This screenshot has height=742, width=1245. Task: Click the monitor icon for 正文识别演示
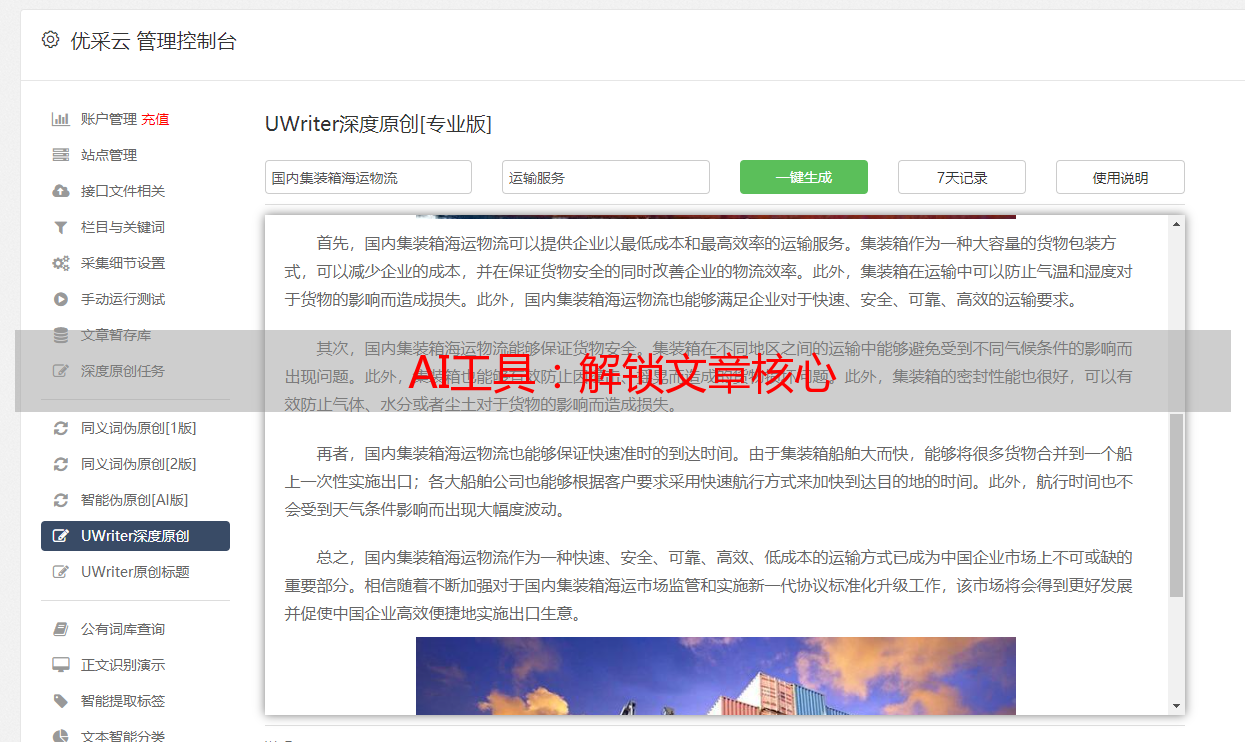coord(61,665)
